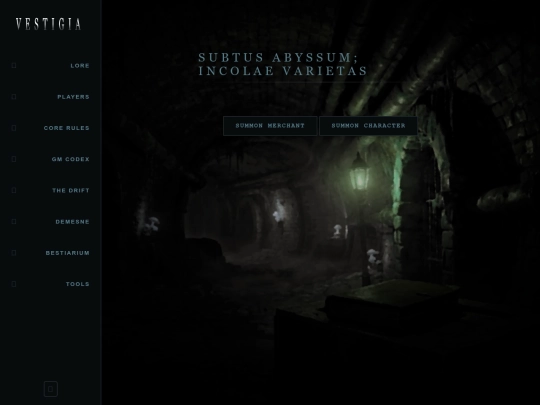Click the icon beside Bestiarium

(14, 253)
